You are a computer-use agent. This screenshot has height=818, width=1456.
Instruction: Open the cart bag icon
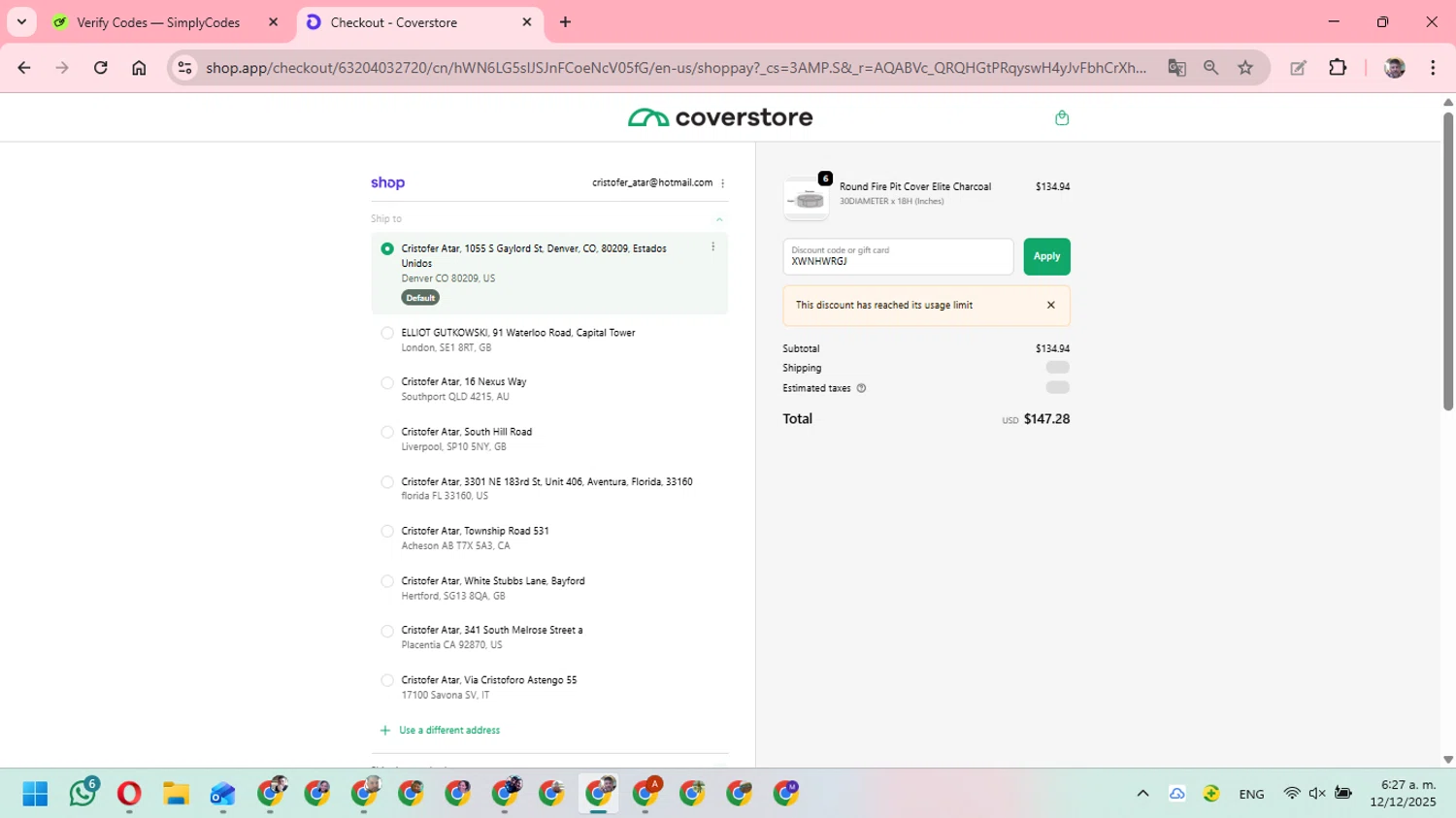(x=1062, y=117)
